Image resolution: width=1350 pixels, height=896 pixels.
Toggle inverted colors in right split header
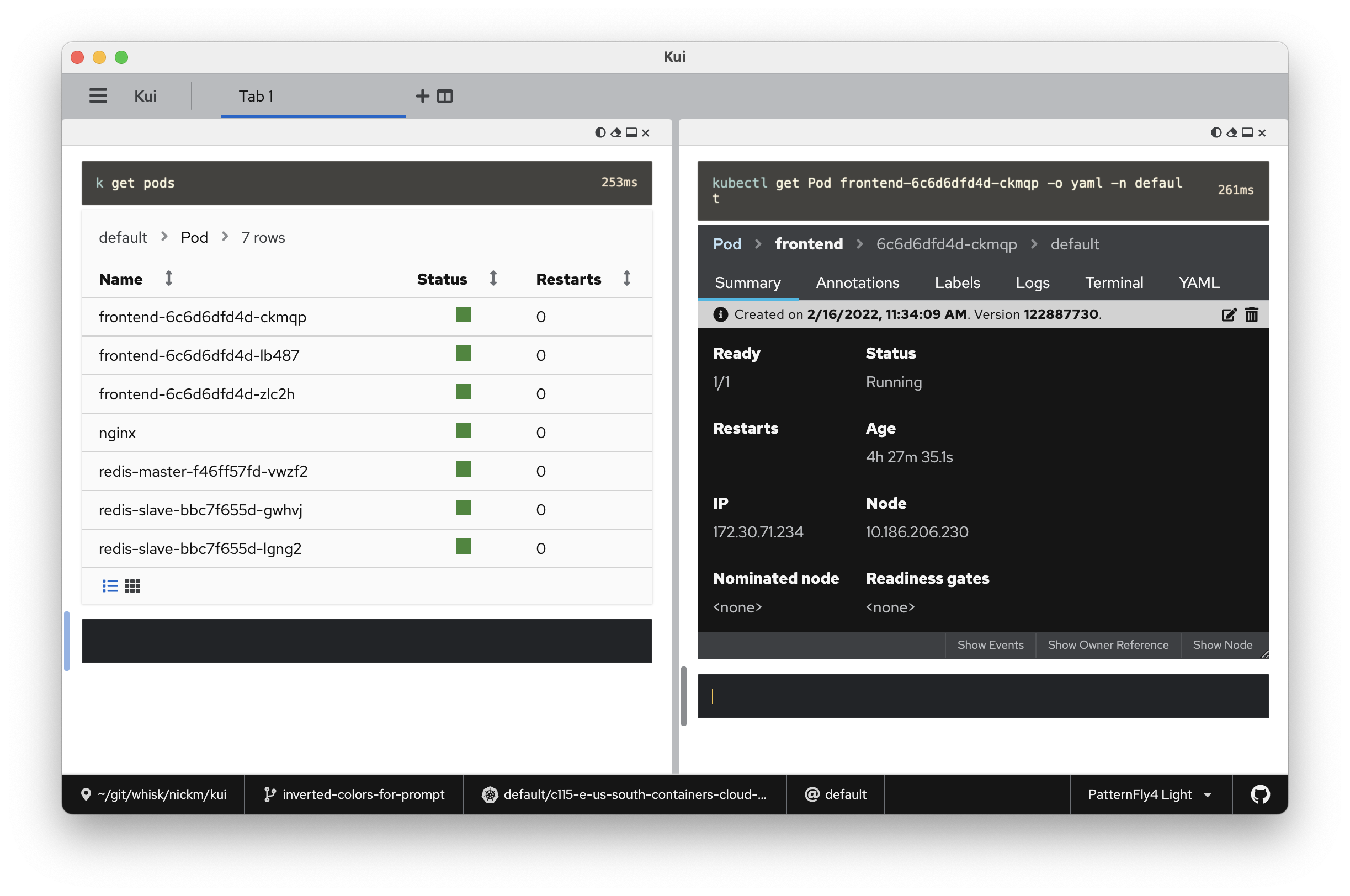(1216, 132)
